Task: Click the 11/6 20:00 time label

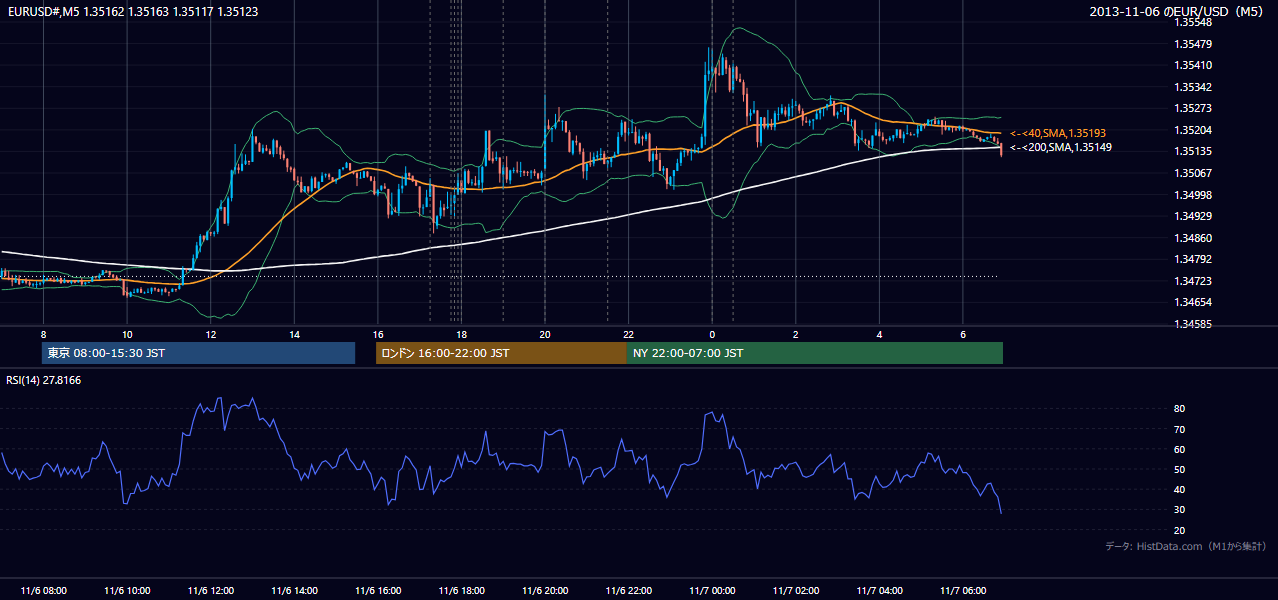Action: (544, 591)
